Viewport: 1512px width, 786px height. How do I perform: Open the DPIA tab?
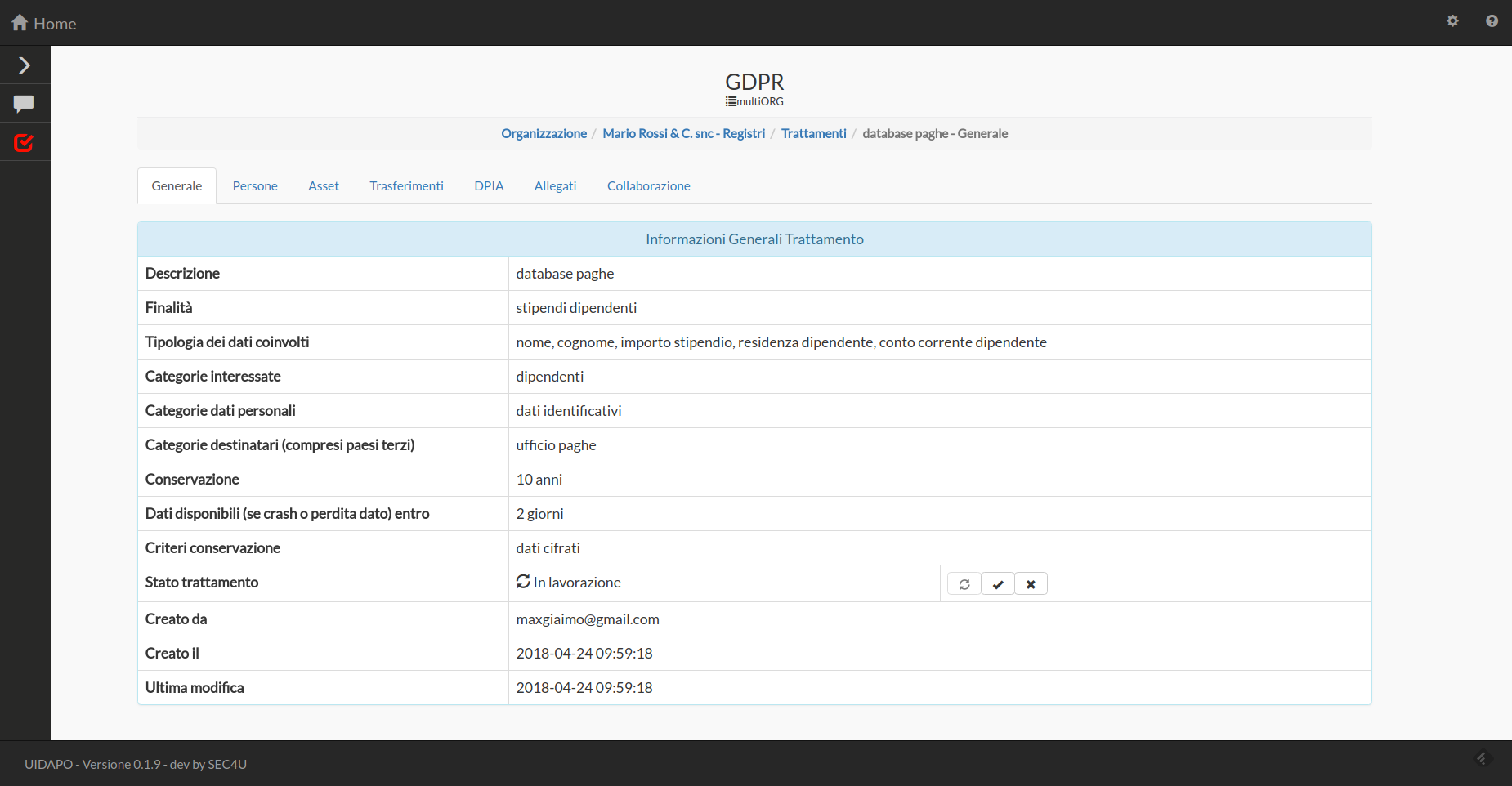tap(489, 186)
